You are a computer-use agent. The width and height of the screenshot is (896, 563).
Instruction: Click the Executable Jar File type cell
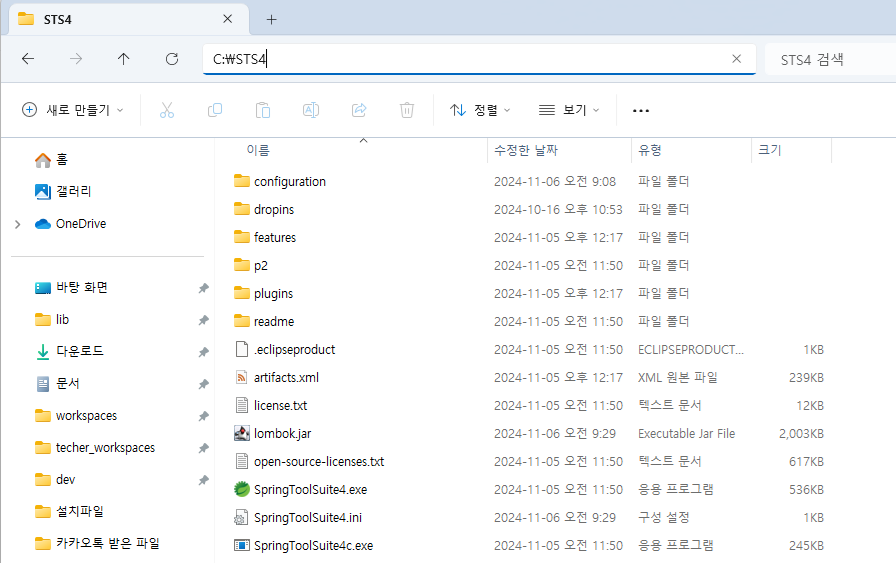(x=686, y=434)
